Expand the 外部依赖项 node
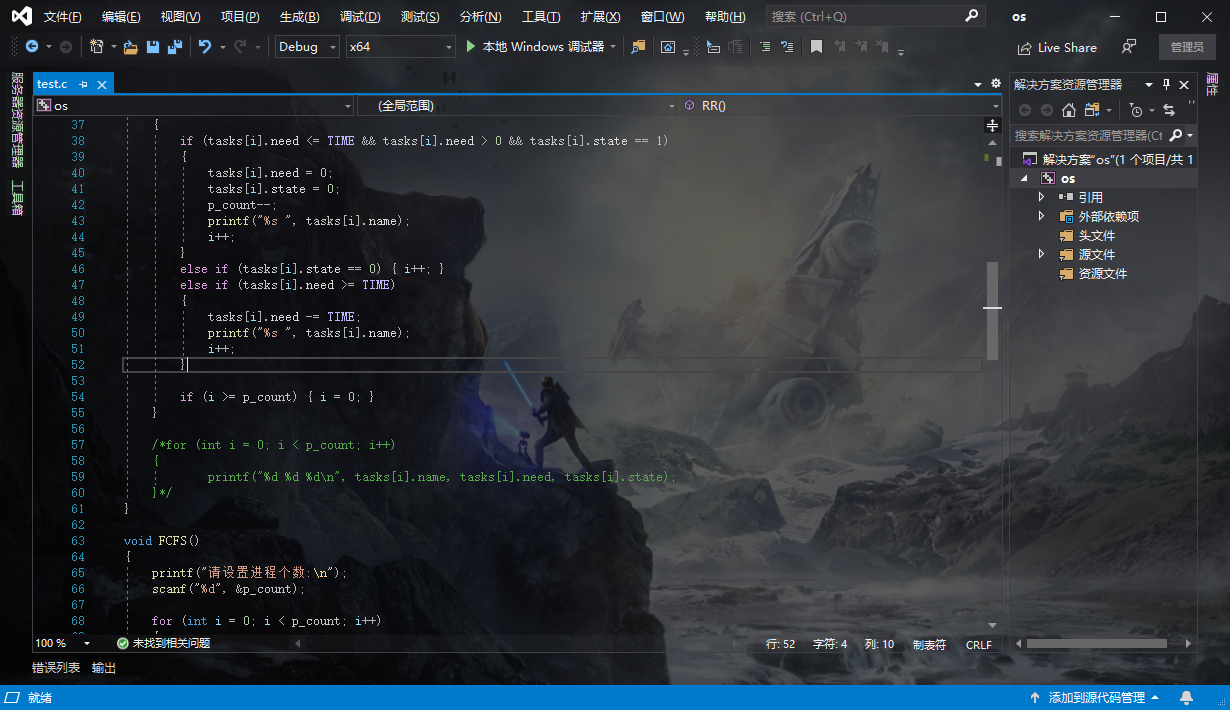The width and height of the screenshot is (1230, 710). pyautogui.click(x=1041, y=216)
